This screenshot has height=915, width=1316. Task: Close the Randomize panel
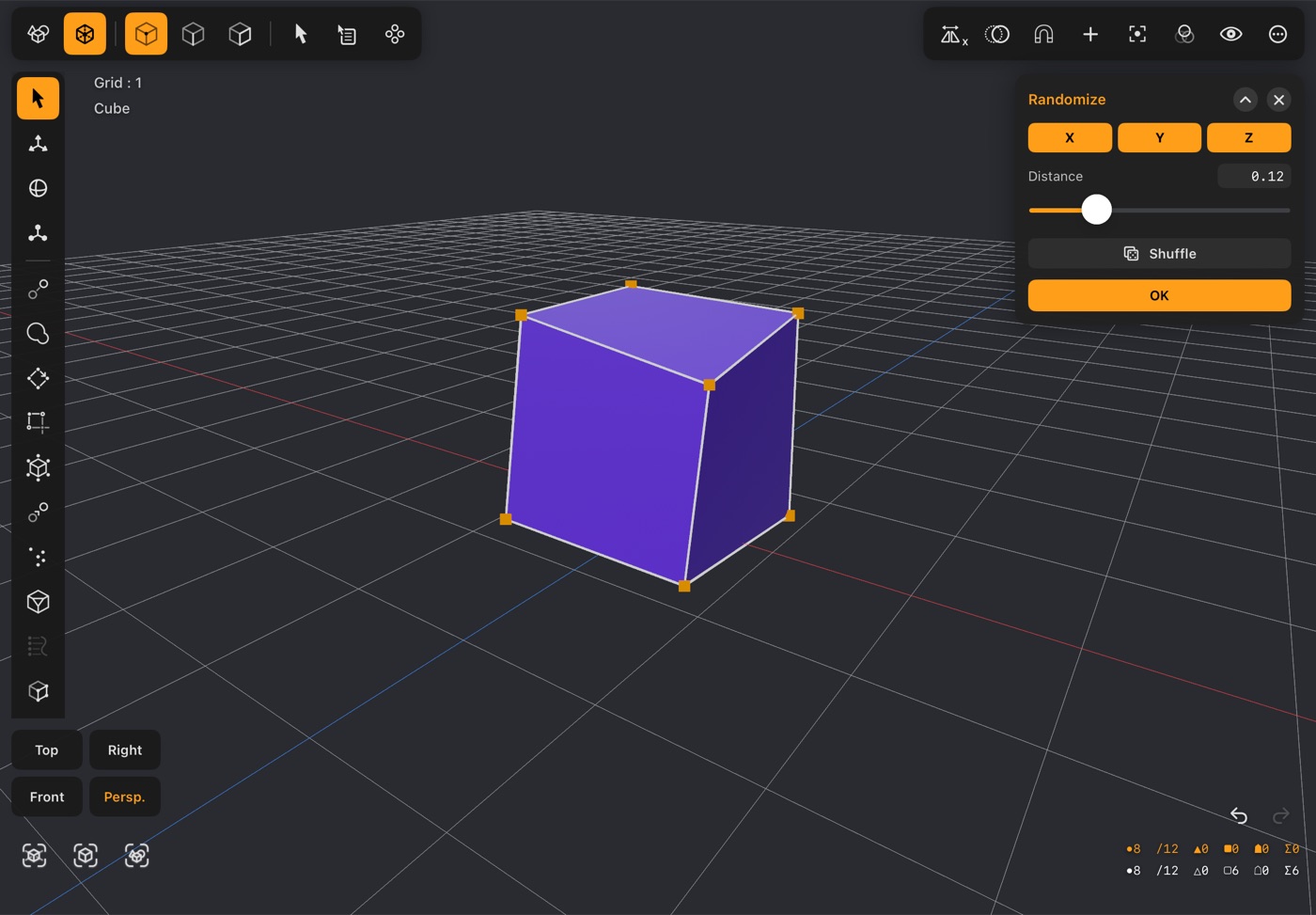click(1278, 100)
